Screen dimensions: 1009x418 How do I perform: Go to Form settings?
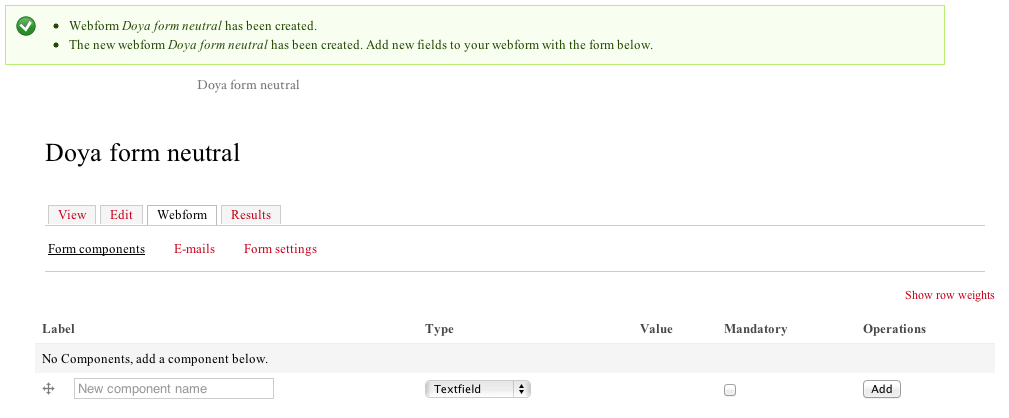click(280, 249)
